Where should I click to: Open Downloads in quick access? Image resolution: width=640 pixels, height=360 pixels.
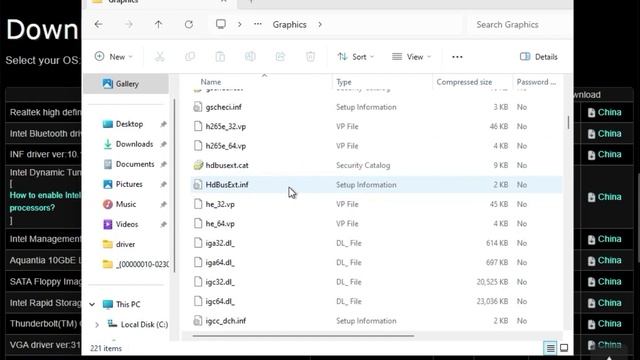(134, 144)
